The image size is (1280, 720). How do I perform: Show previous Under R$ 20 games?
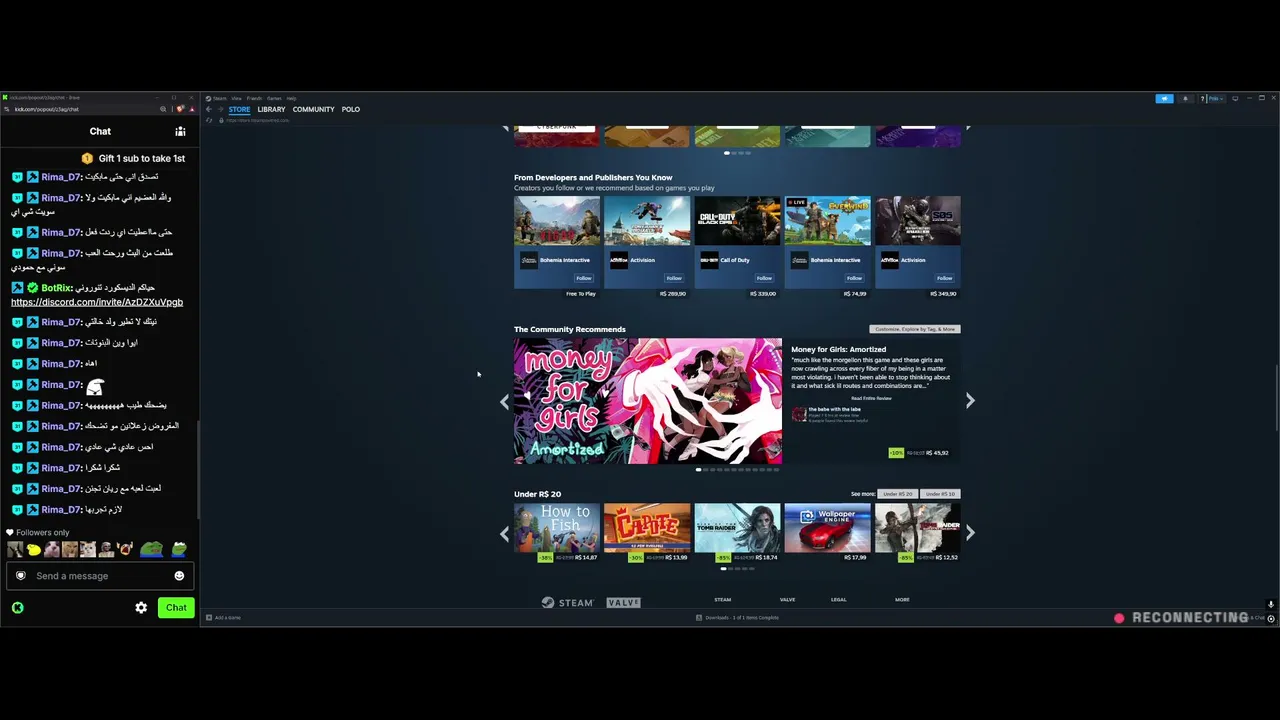(504, 533)
